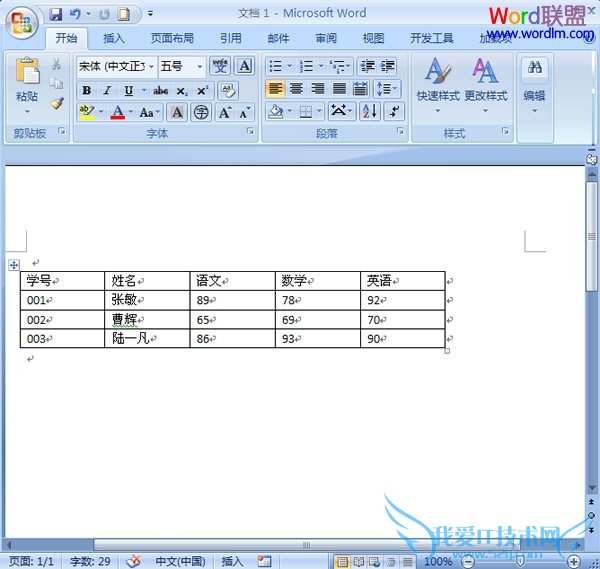The image size is (600, 569).
Task: Expand the Paste options arrow
Action: coord(27,112)
